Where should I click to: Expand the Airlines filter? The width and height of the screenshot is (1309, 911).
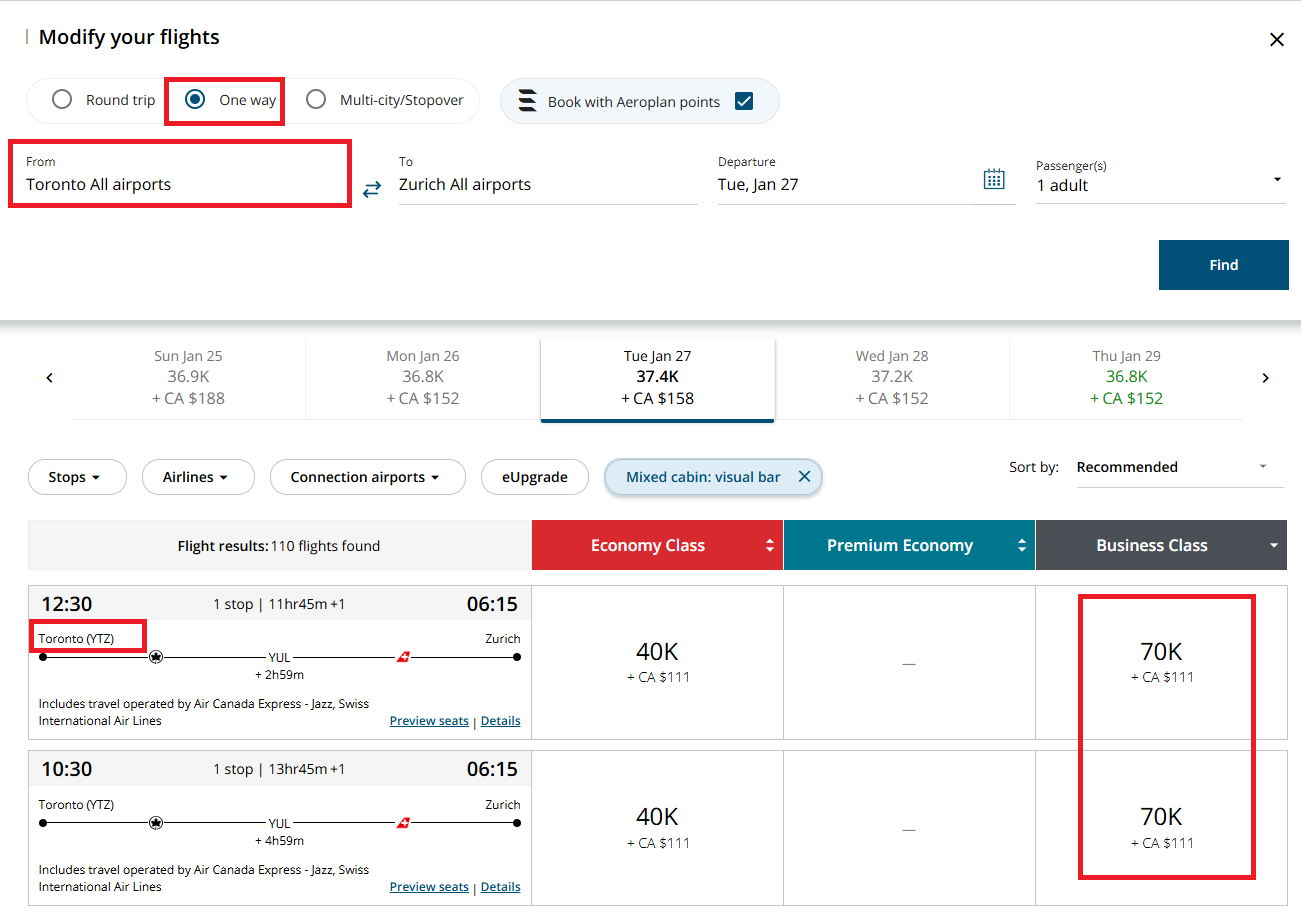tap(198, 477)
